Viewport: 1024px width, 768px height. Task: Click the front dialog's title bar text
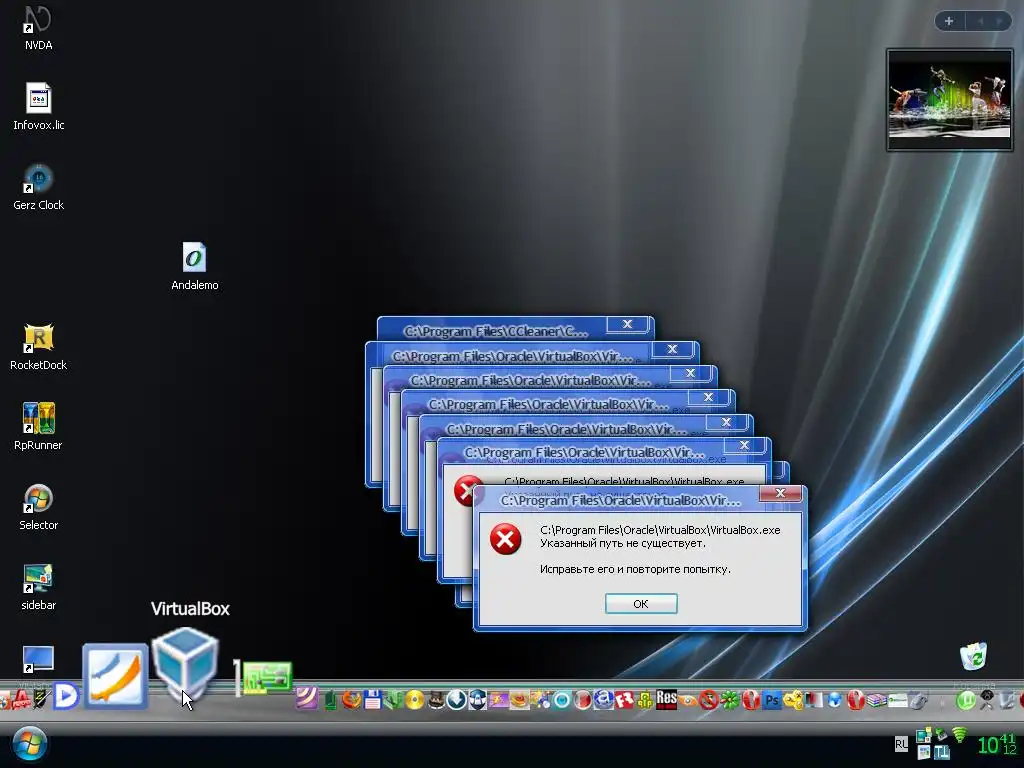[x=620, y=500]
